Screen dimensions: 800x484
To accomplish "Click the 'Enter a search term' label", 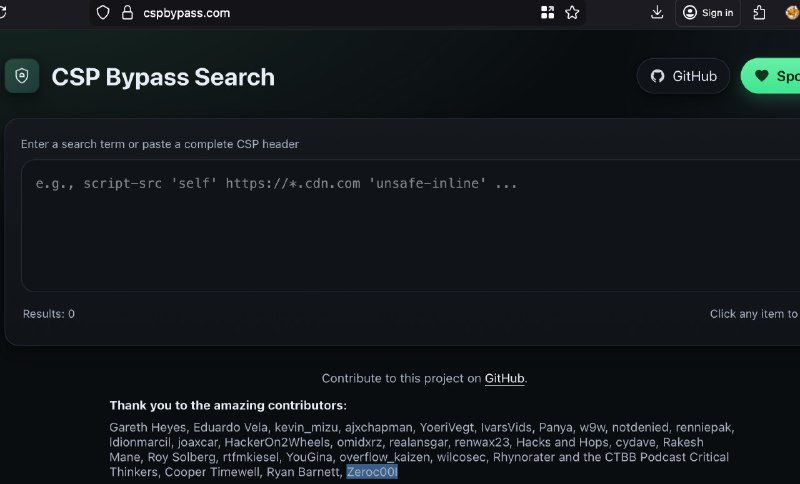I will [x=160, y=144].
